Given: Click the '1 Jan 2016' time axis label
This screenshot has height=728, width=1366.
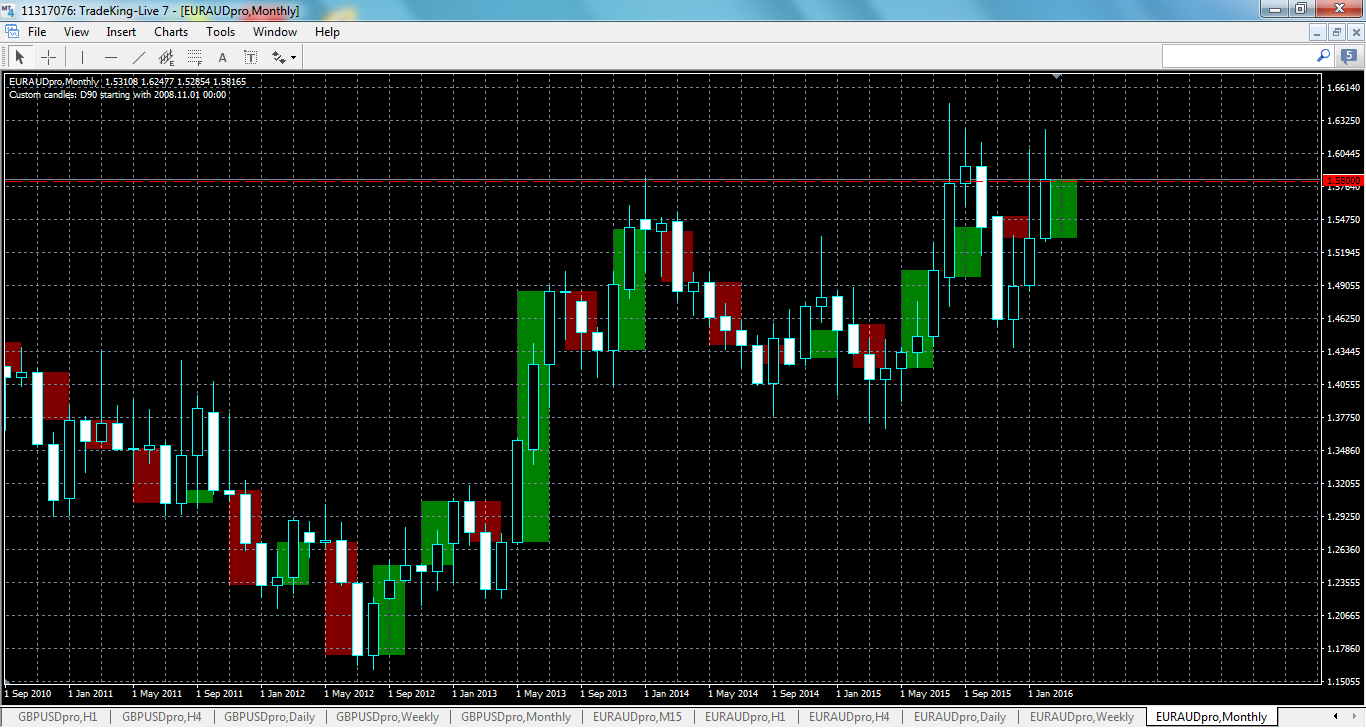Looking at the screenshot, I should [1052, 693].
